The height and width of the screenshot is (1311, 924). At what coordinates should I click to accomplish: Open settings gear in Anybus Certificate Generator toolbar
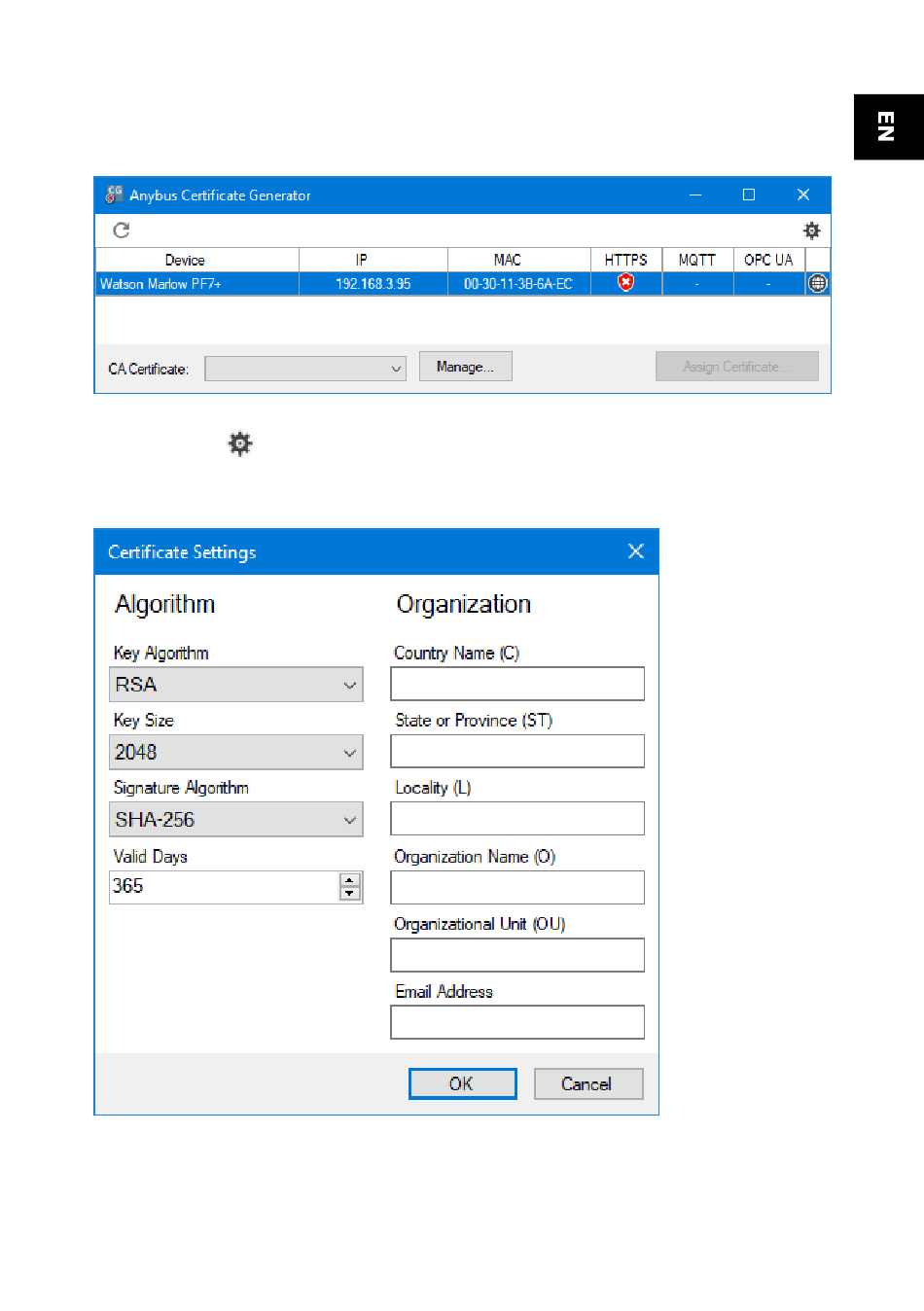(811, 230)
